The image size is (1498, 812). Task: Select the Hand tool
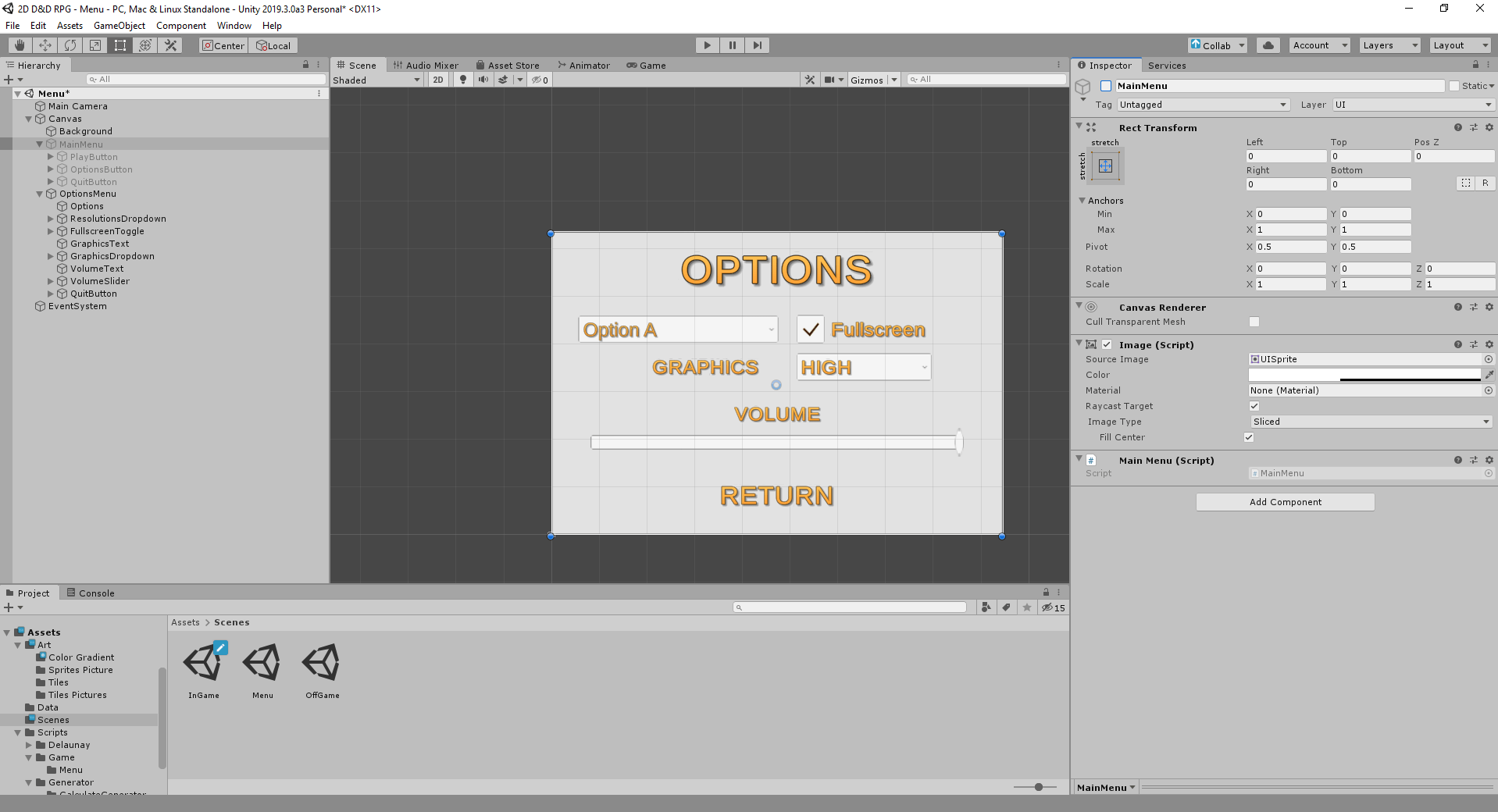tap(20, 45)
